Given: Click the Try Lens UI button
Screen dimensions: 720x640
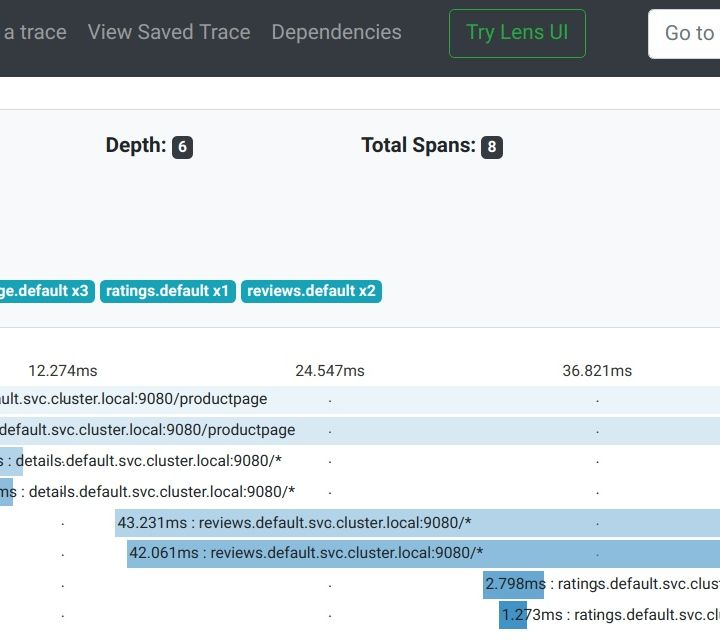Looking at the screenshot, I should click(517, 33).
